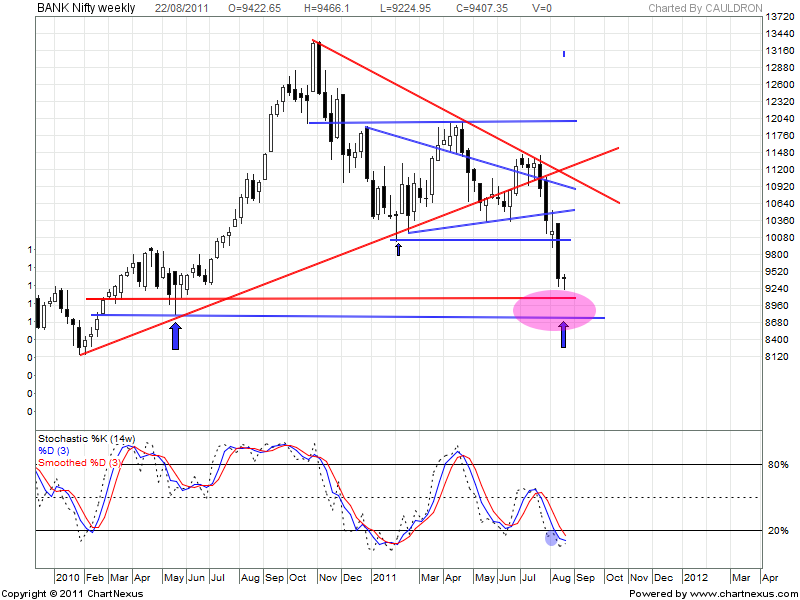800x600 pixels.
Task: Click the large blue arrow near May 2010
Action: [176, 335]
